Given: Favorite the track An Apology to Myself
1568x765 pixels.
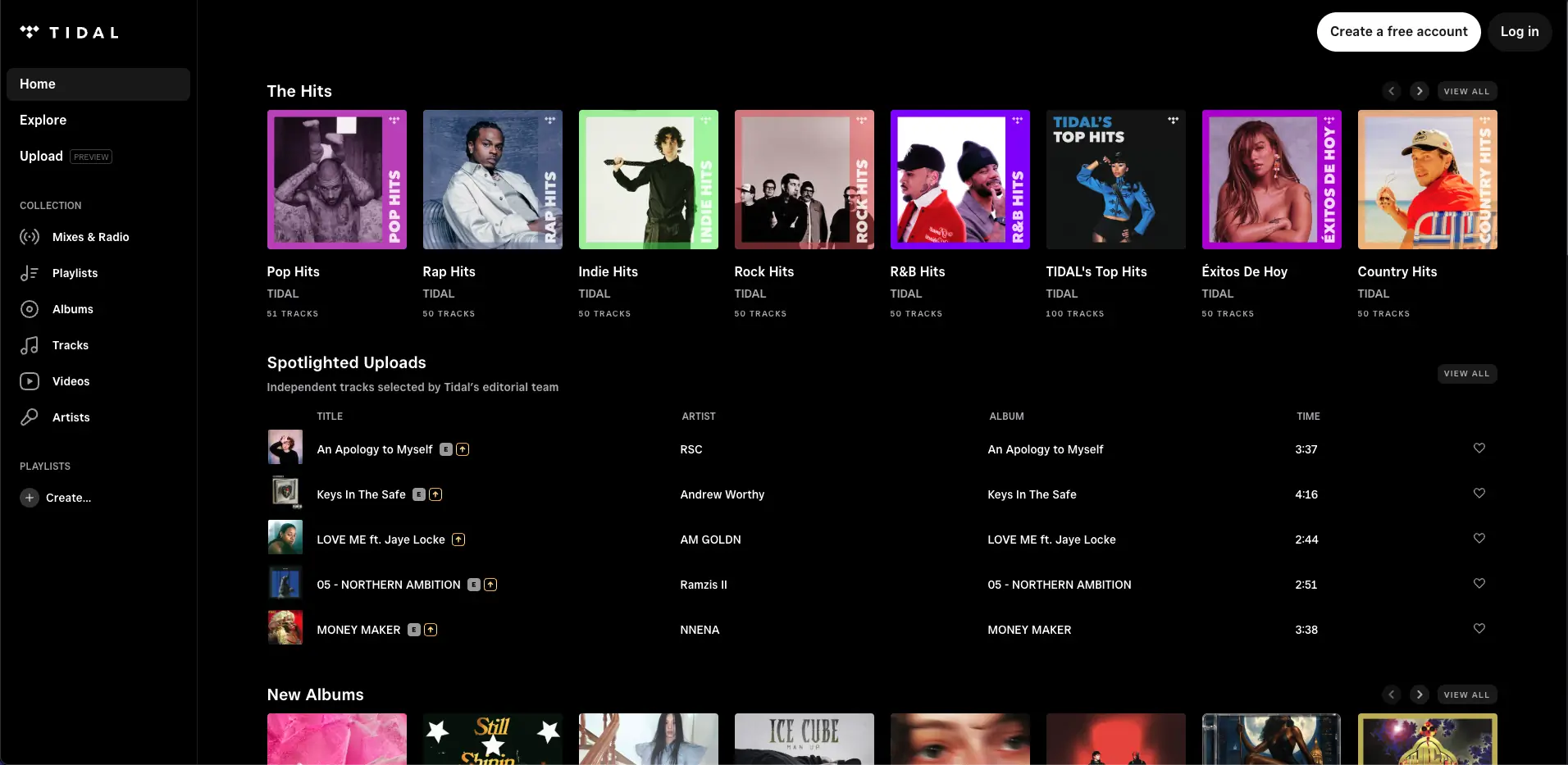Looking at the screenshot, I should click(x=1479, y=449).
